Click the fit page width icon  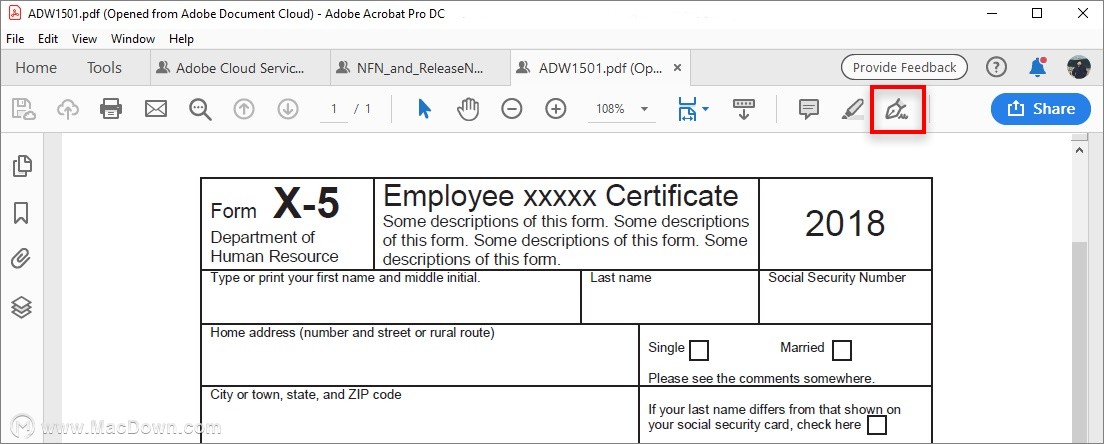[x=686, y=109]
